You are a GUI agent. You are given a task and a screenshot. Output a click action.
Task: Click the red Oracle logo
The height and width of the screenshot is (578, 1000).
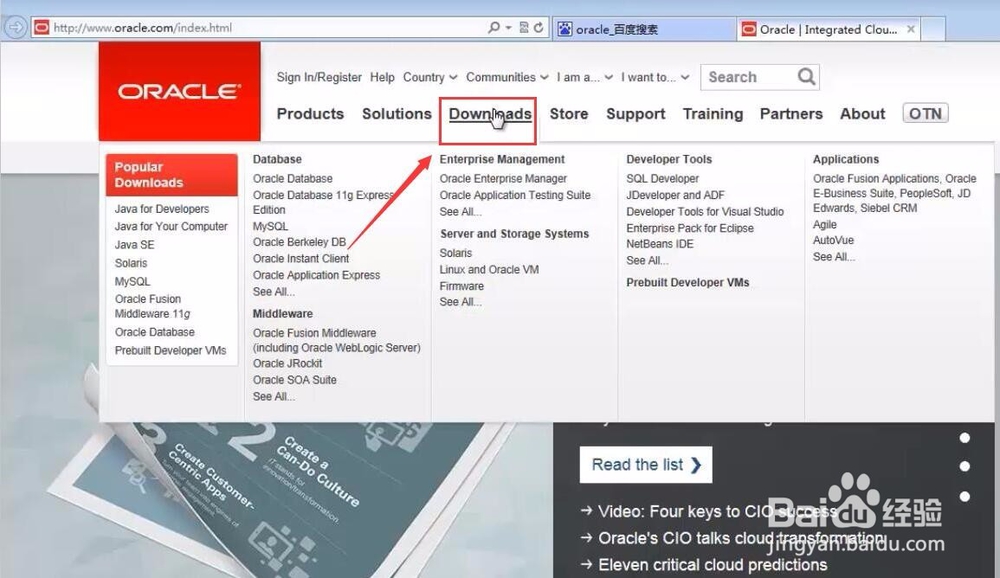(179, 91)
